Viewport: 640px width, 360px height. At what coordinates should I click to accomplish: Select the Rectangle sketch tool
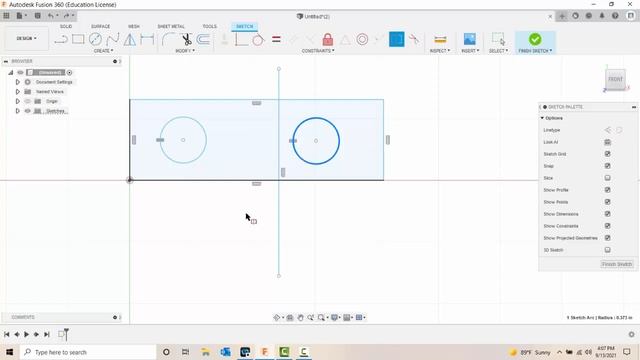click(x=78, y=39)
